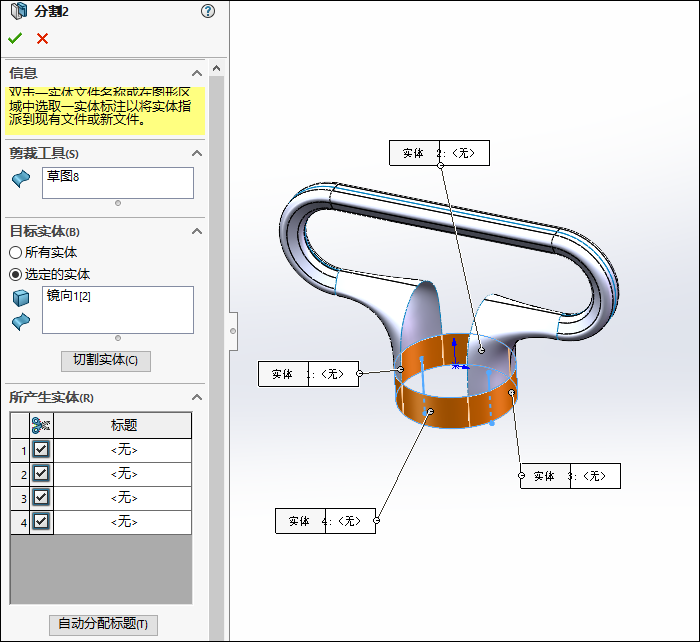
Task: Open help with the question mark icon
Action: click(x=208, y=12)
